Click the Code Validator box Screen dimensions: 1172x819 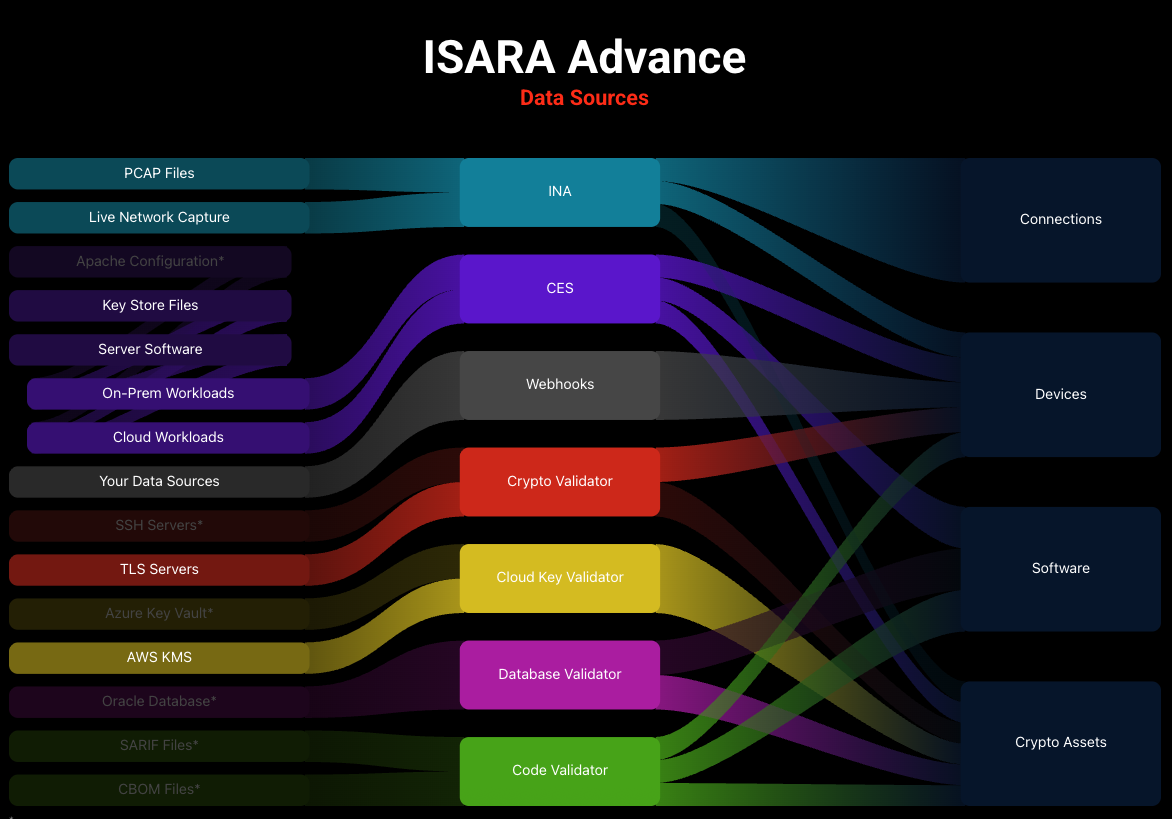560,771
